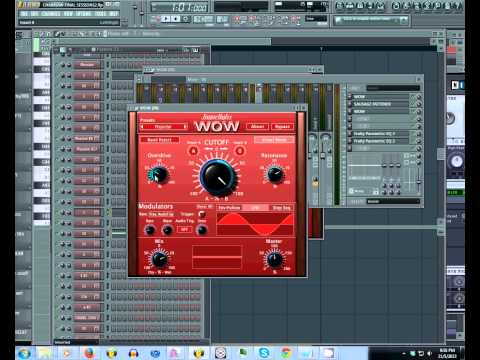This screenshot has width=480, height=360.
Task: Click the Master knob in WOW
Action: [x=275, y=259]
